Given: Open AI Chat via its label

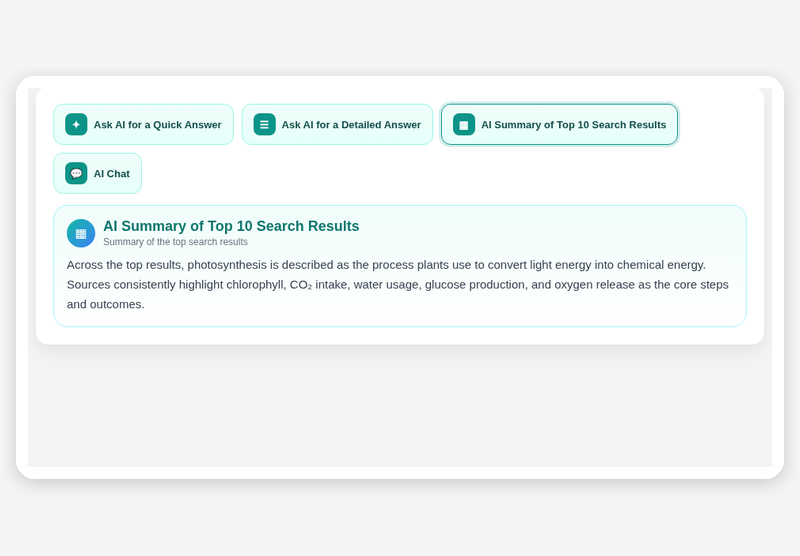Looking at the screenshot, I should coord(112,174).
